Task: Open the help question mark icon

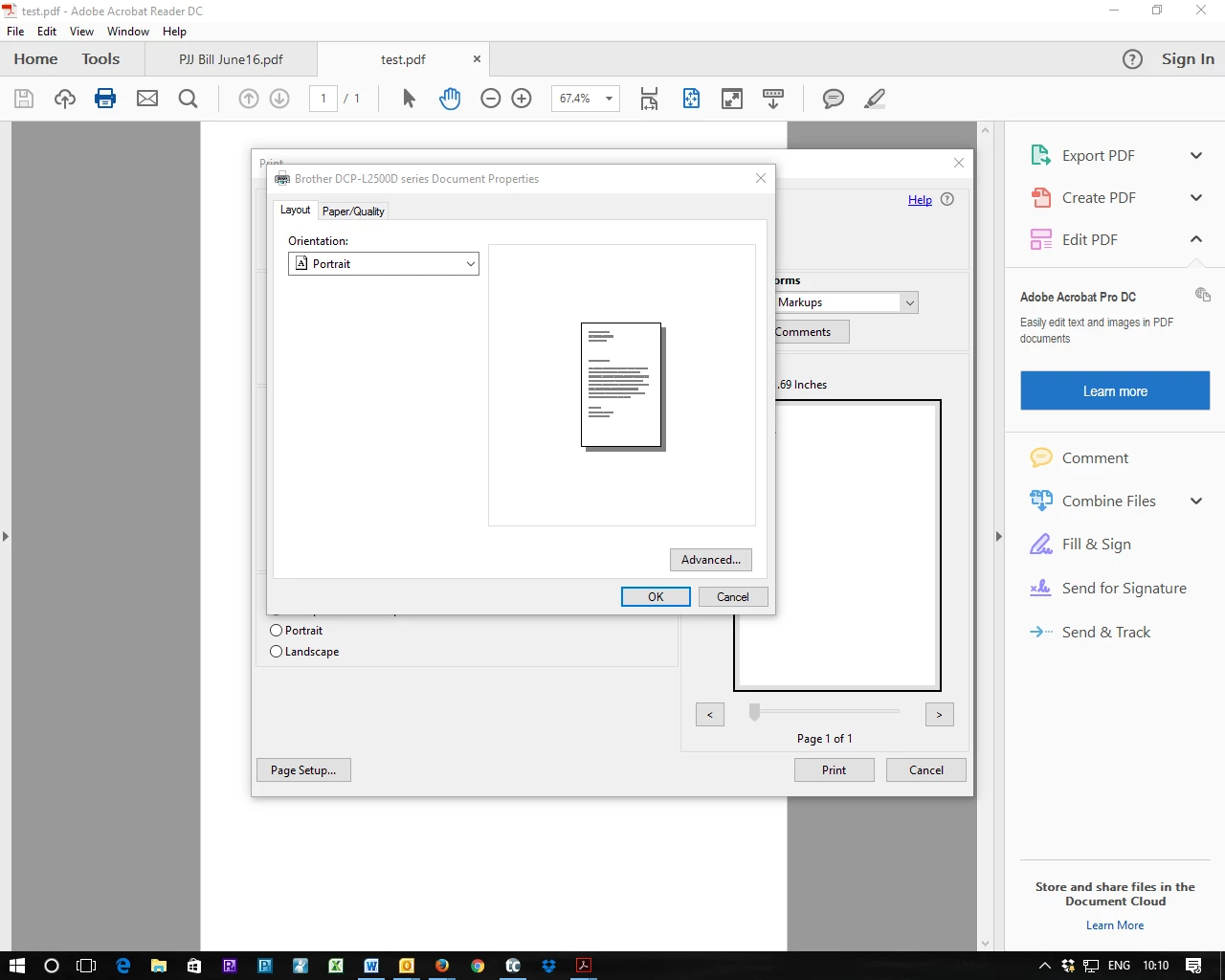Action: tap(1132, 59)
